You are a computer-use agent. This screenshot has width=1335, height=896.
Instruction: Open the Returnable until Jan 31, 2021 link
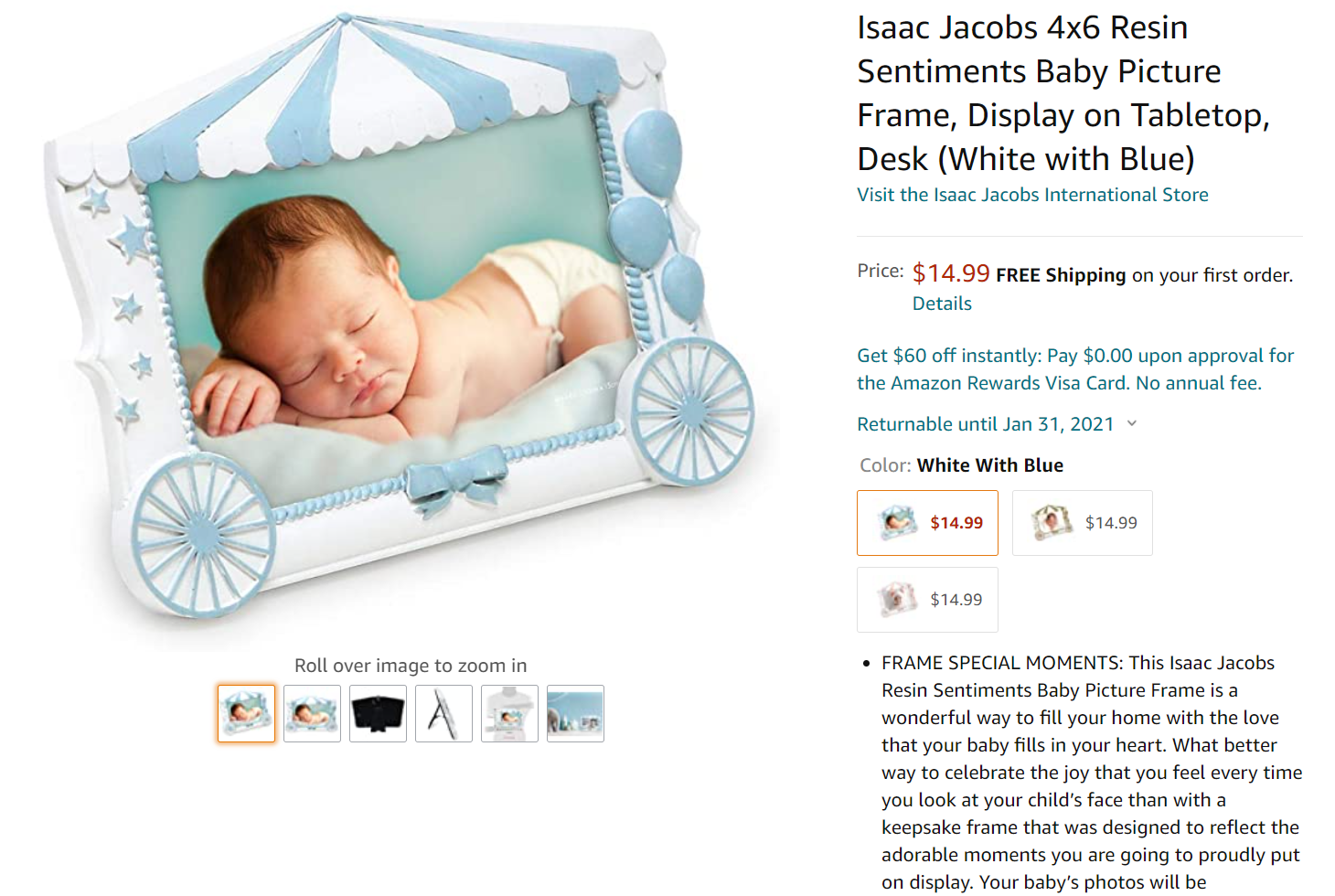985,424
